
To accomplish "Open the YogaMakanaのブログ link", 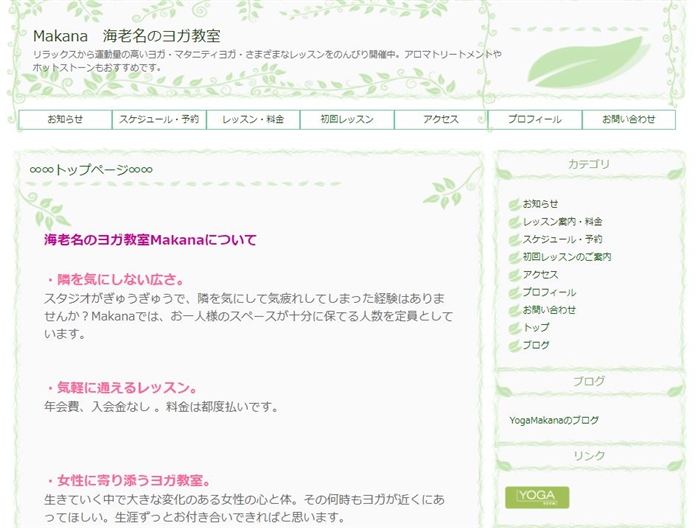I will click(x=554, y=420).
